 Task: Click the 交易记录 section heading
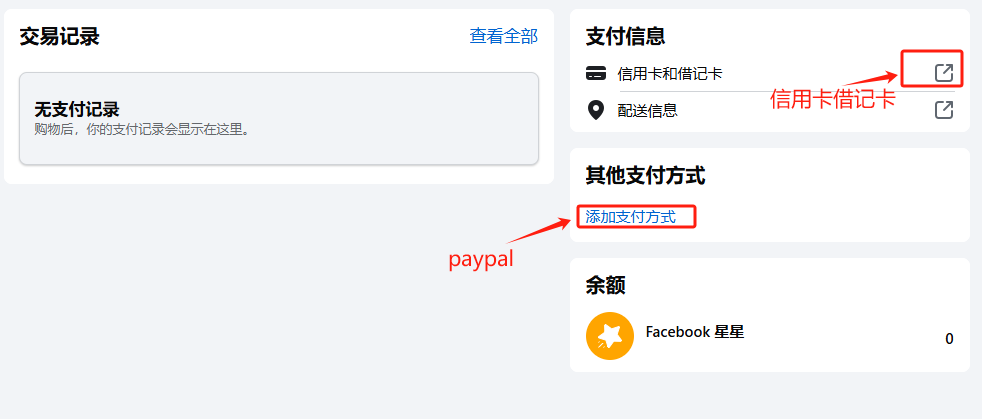click(59, 36)
